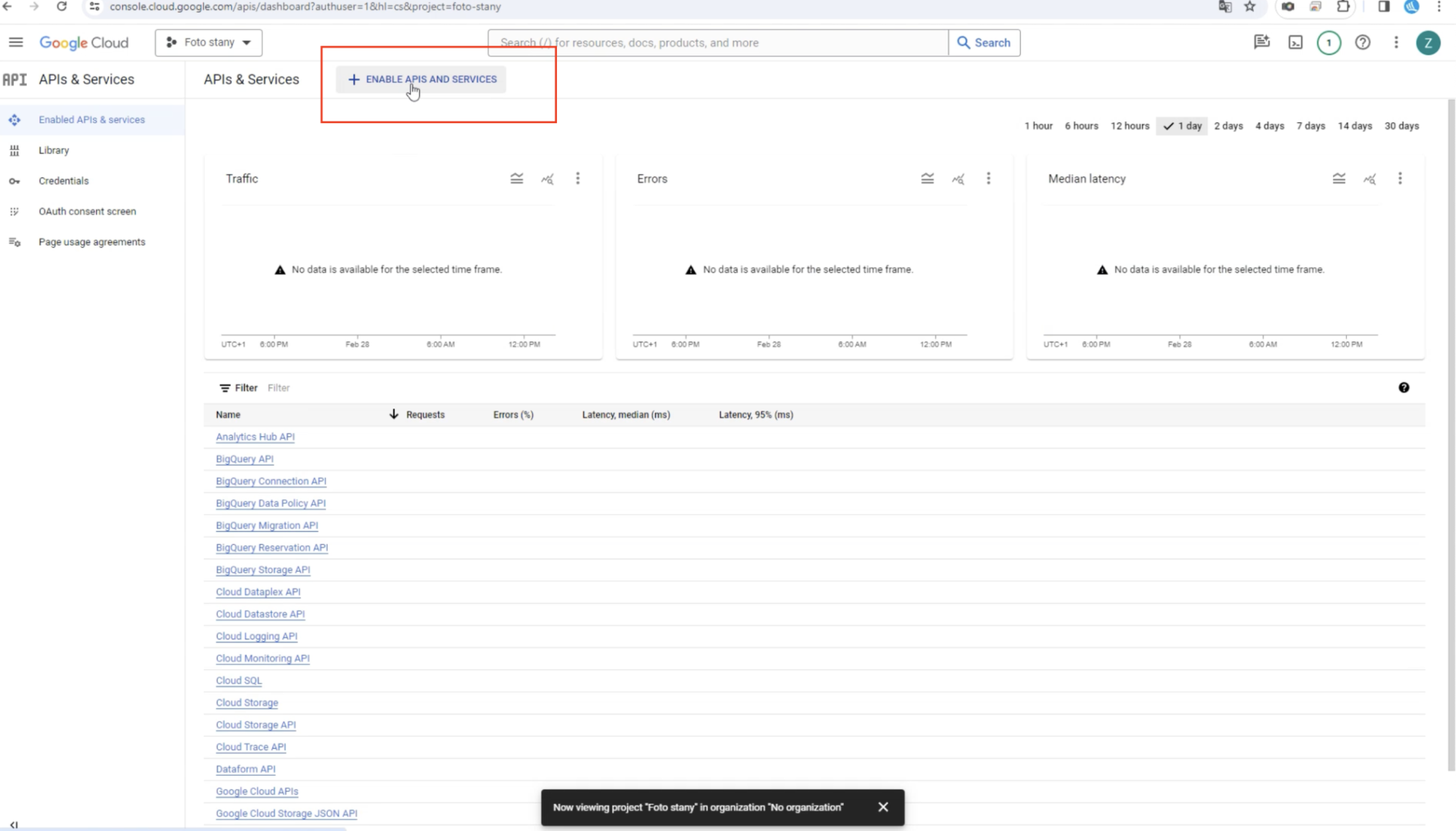The width and height of the screenshot is (1456, 831).
Task: Open Median latency chart more options menu
Action: 1400,179
